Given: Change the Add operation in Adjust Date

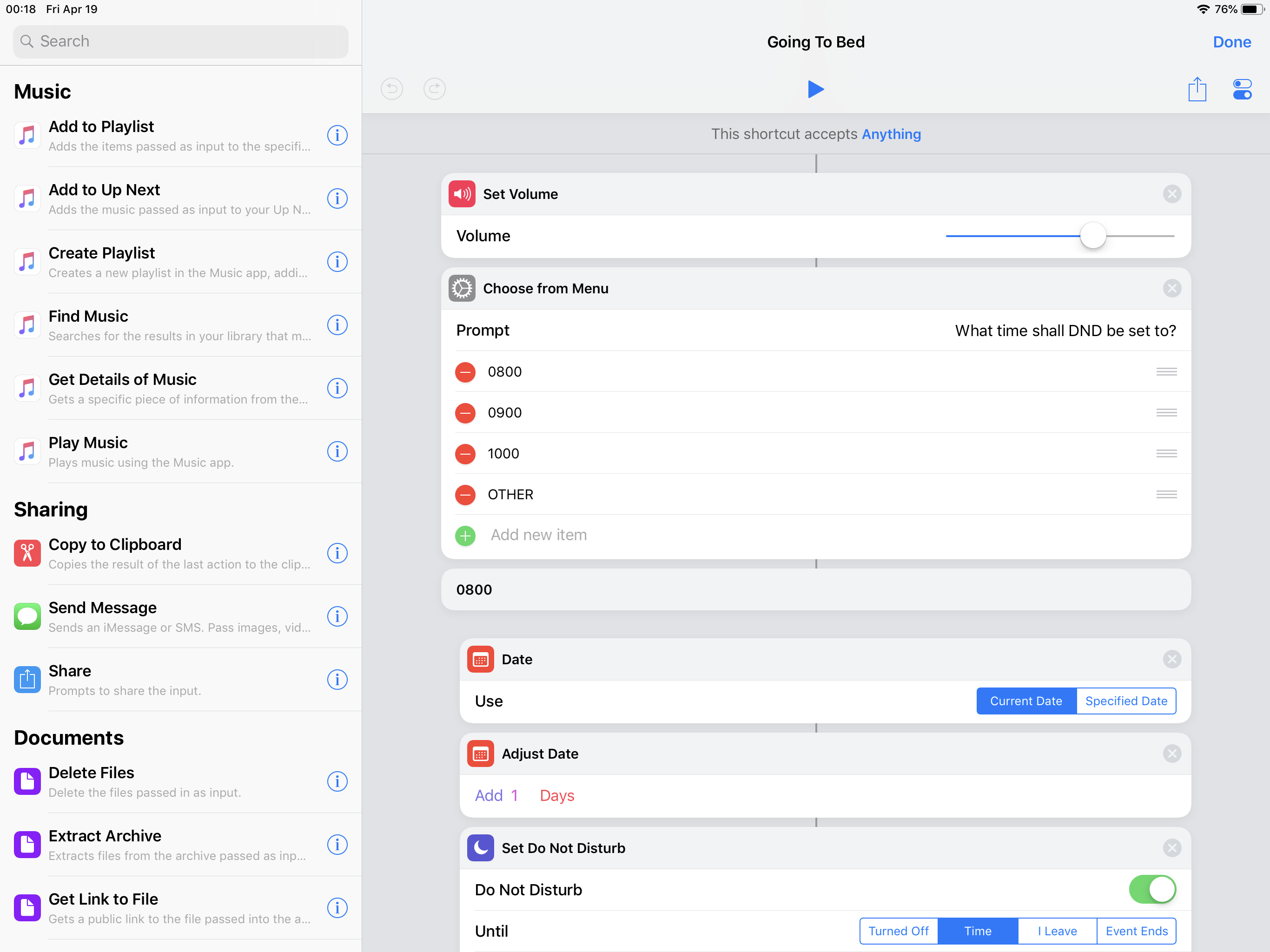Looking at the screenshot, I should pyautogui.click(x=489, y=795).
